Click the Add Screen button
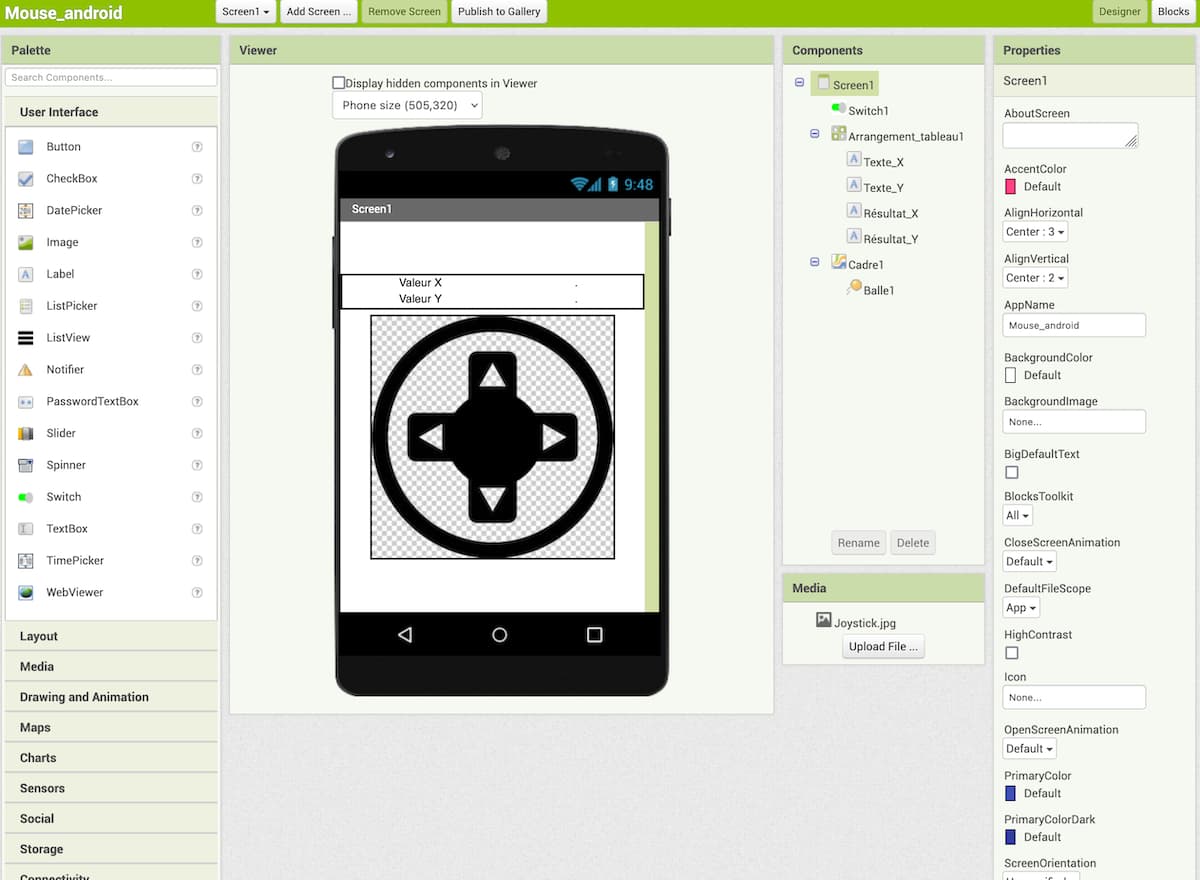 [318, 12]
